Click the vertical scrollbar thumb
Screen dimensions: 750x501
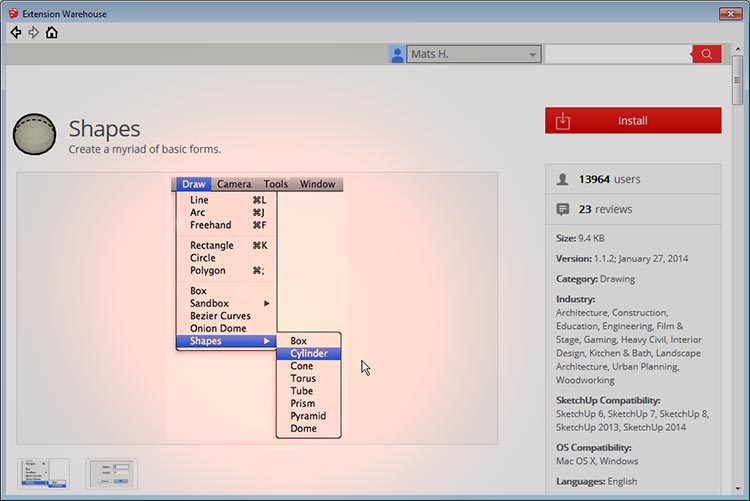pos(737,80)
